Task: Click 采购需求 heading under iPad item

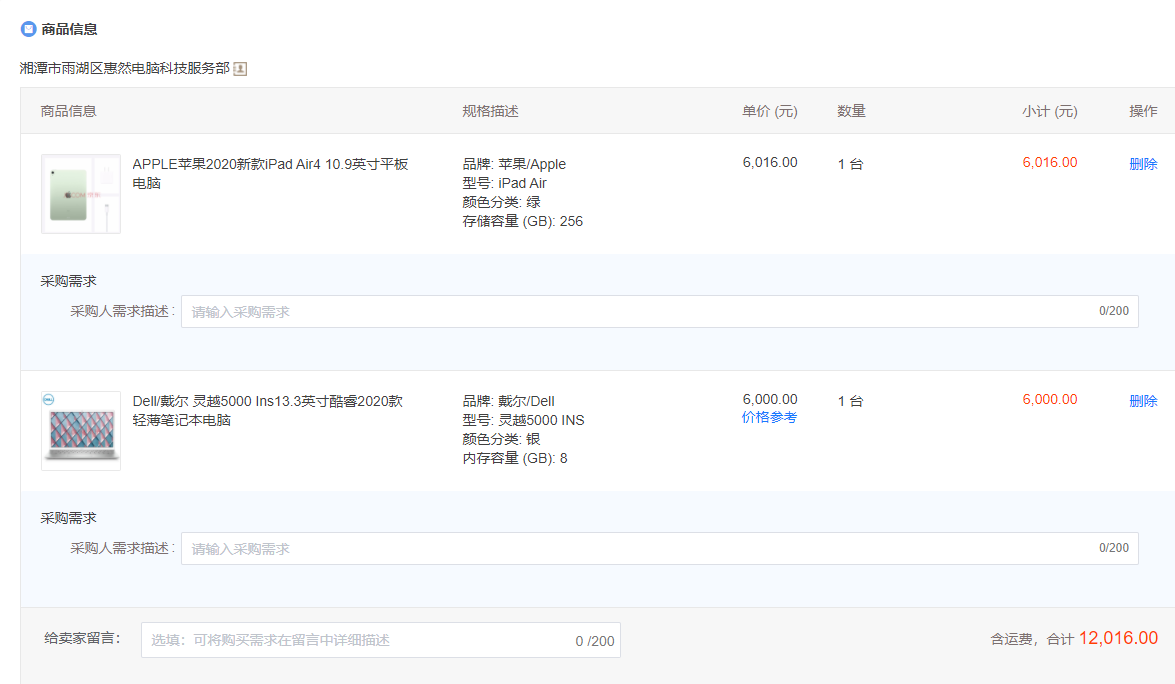Action: point(68,281)
